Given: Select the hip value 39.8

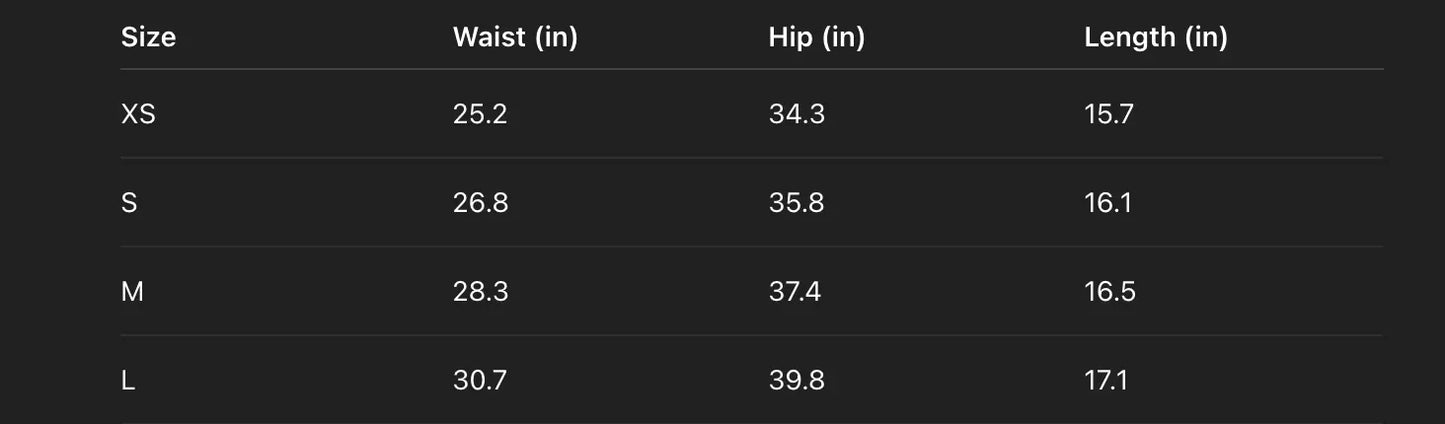Looking at the screenshot, I should click(796, 381).
